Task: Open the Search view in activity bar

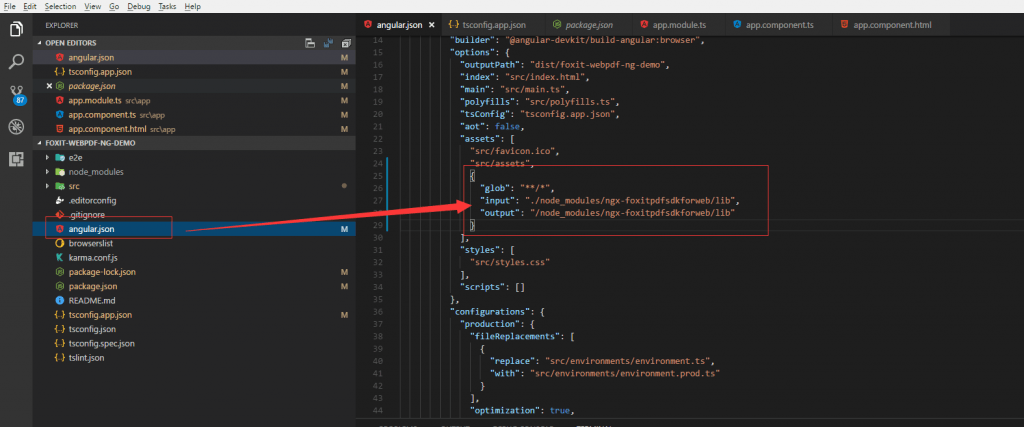Action: 16,62
